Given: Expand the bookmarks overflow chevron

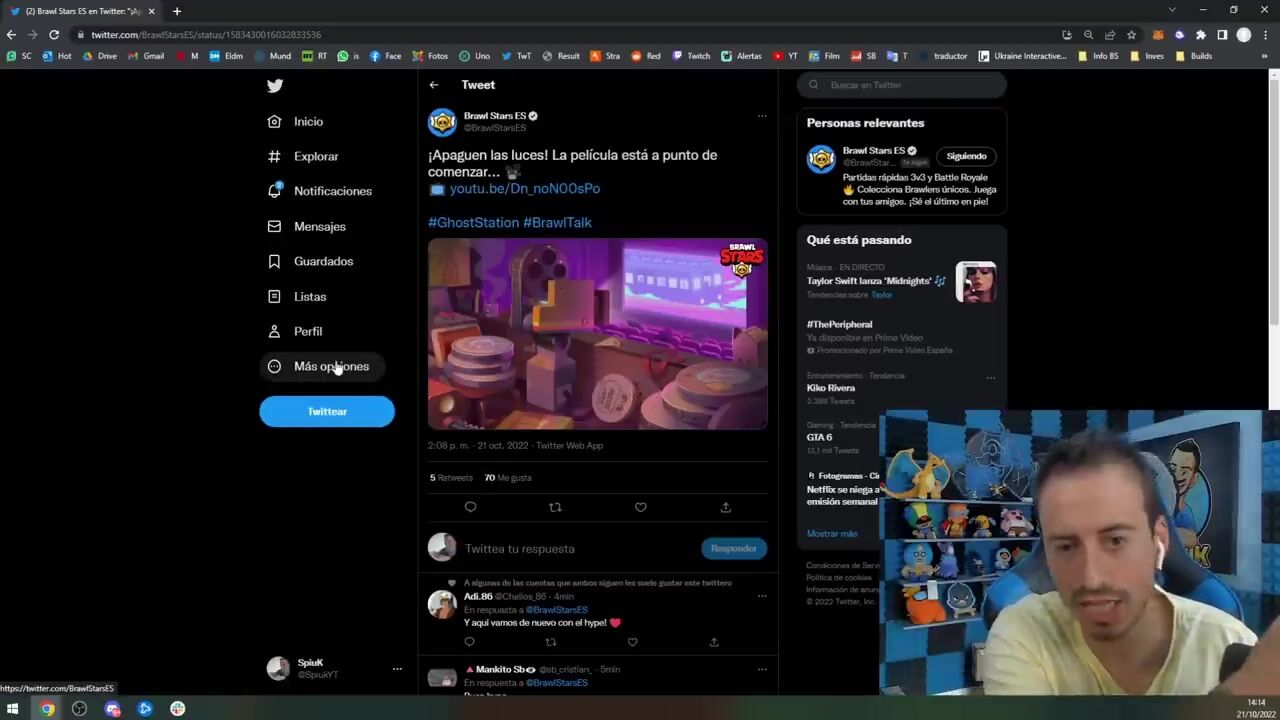Looking at the screenshot, I should 1265,56.
